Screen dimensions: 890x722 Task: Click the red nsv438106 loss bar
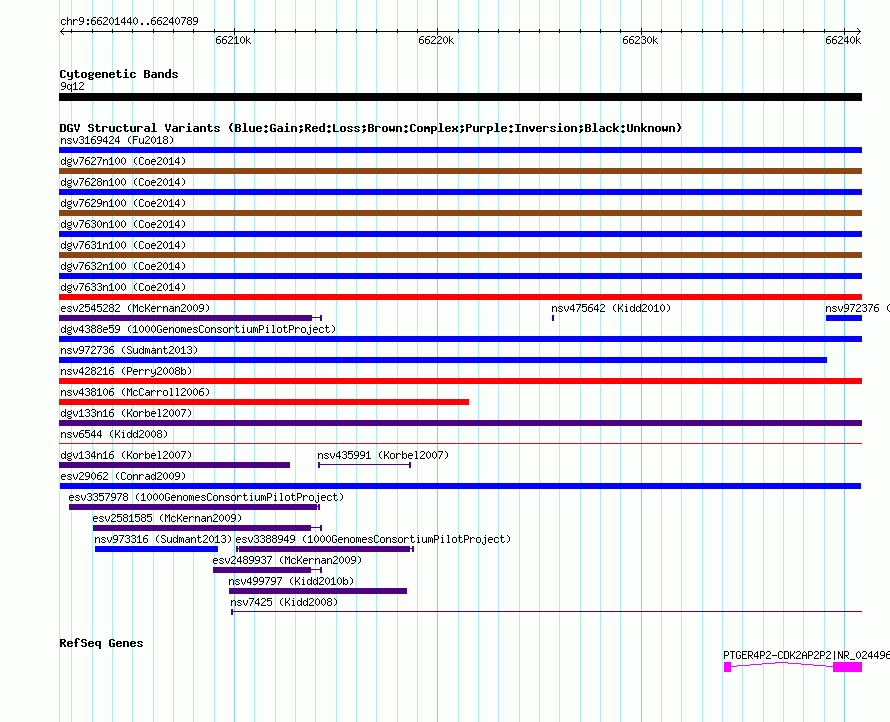coord(264,402)
